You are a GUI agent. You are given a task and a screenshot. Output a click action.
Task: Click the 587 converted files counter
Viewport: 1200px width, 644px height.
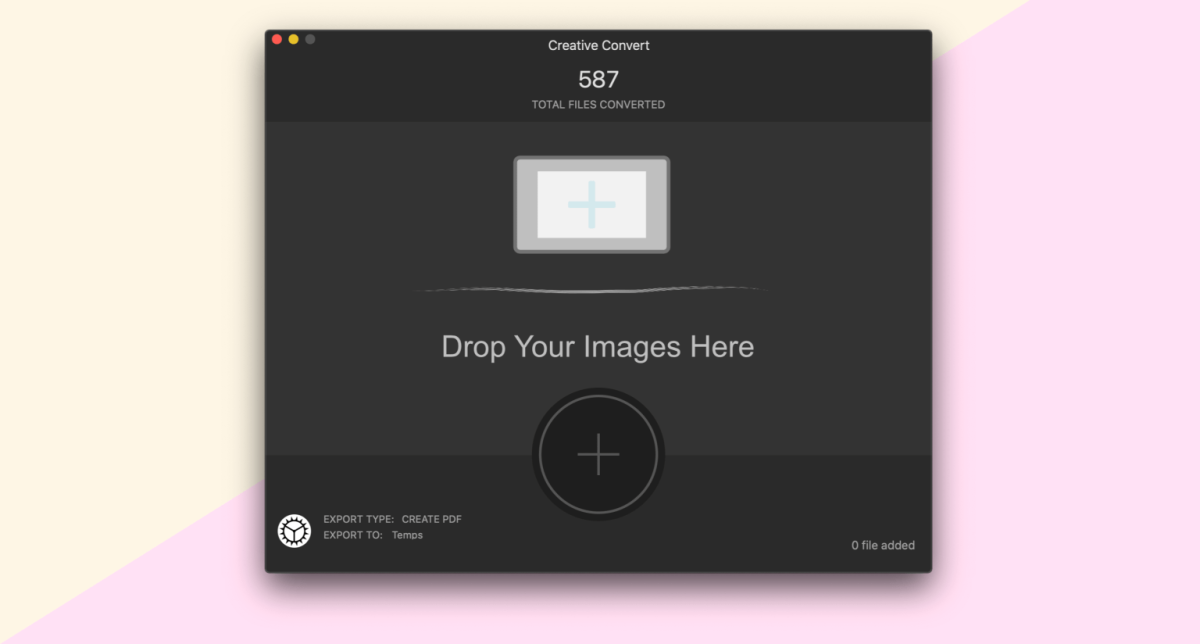598,79
